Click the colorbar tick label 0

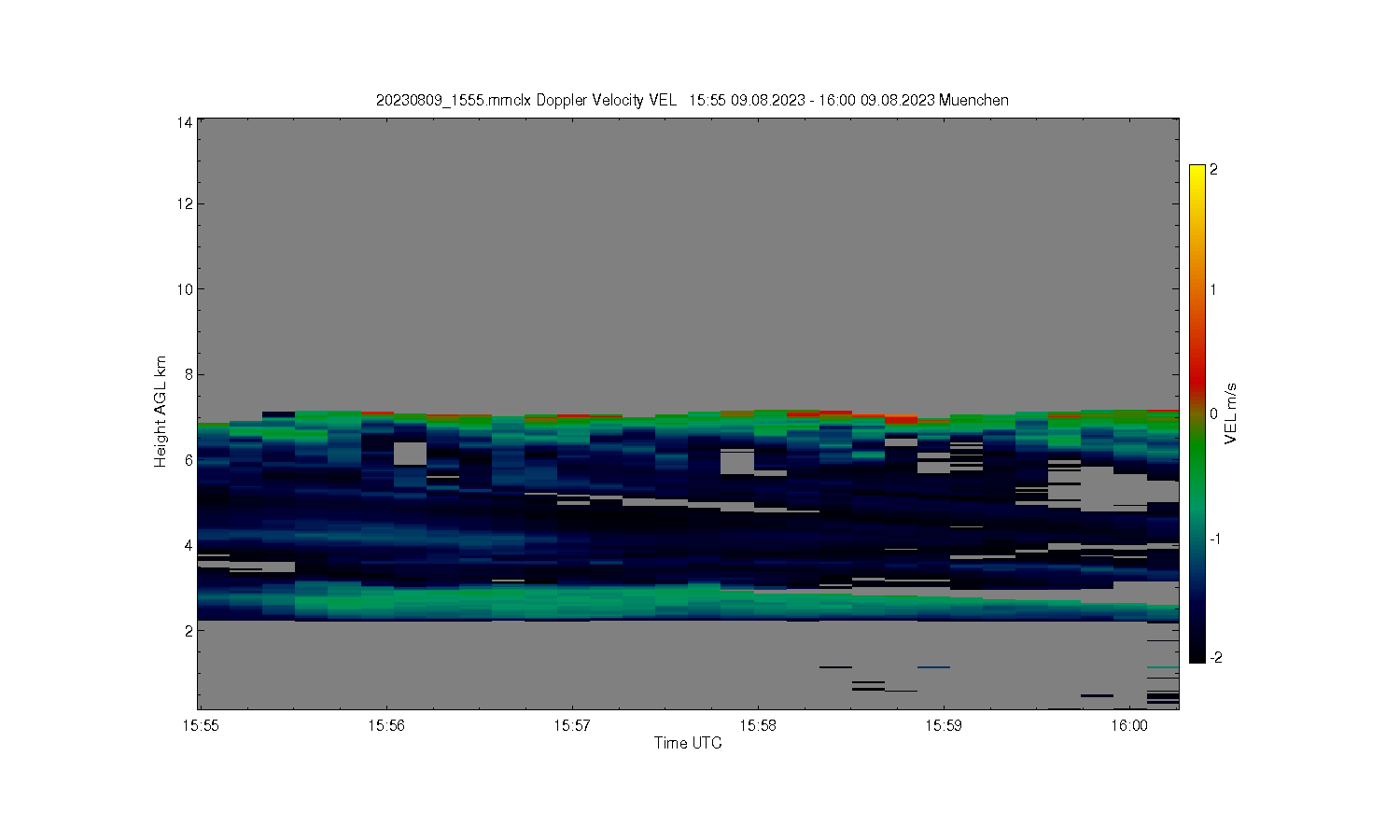(1213, 413)
